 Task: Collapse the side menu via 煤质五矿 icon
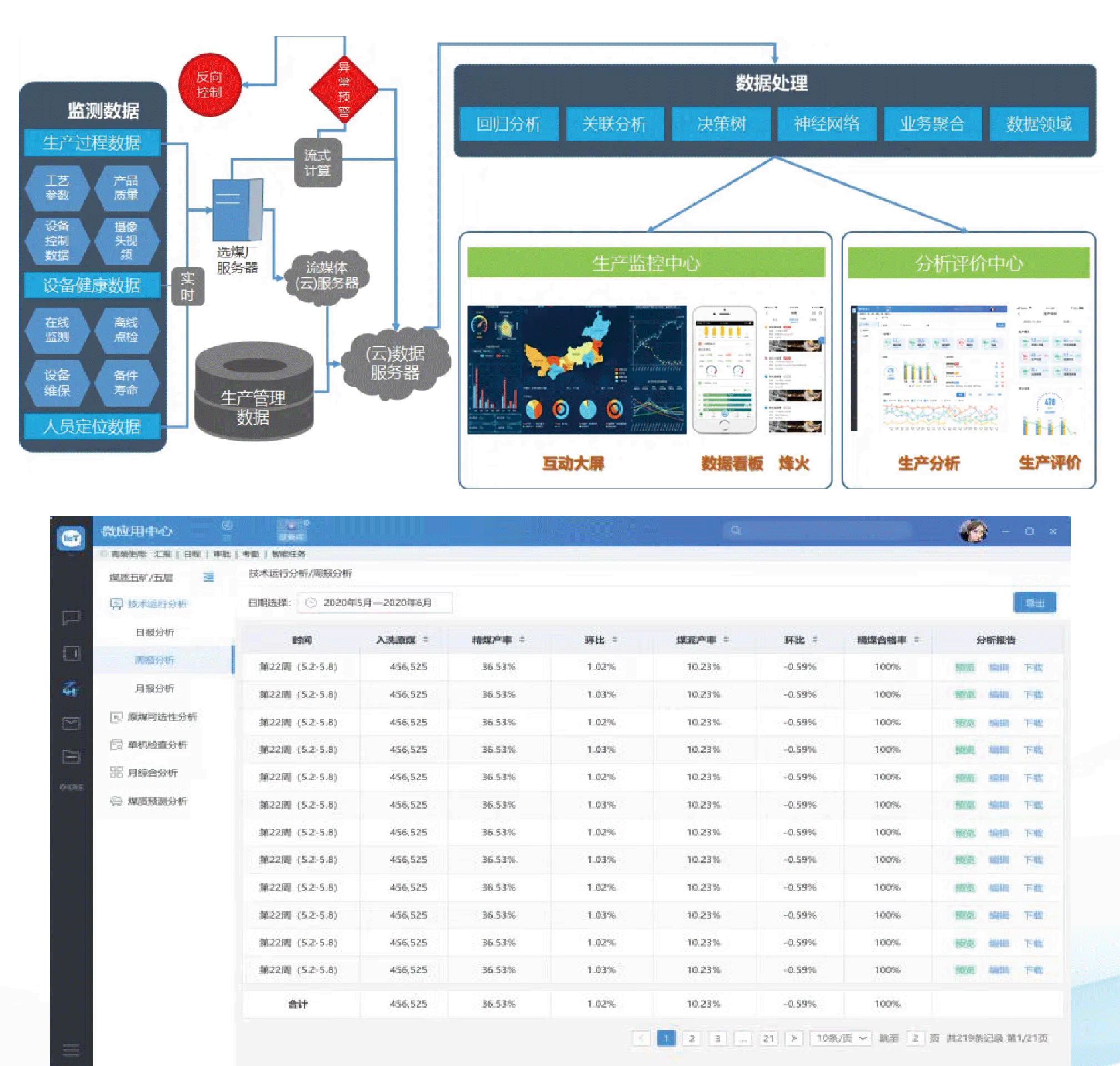coord(209,577)
